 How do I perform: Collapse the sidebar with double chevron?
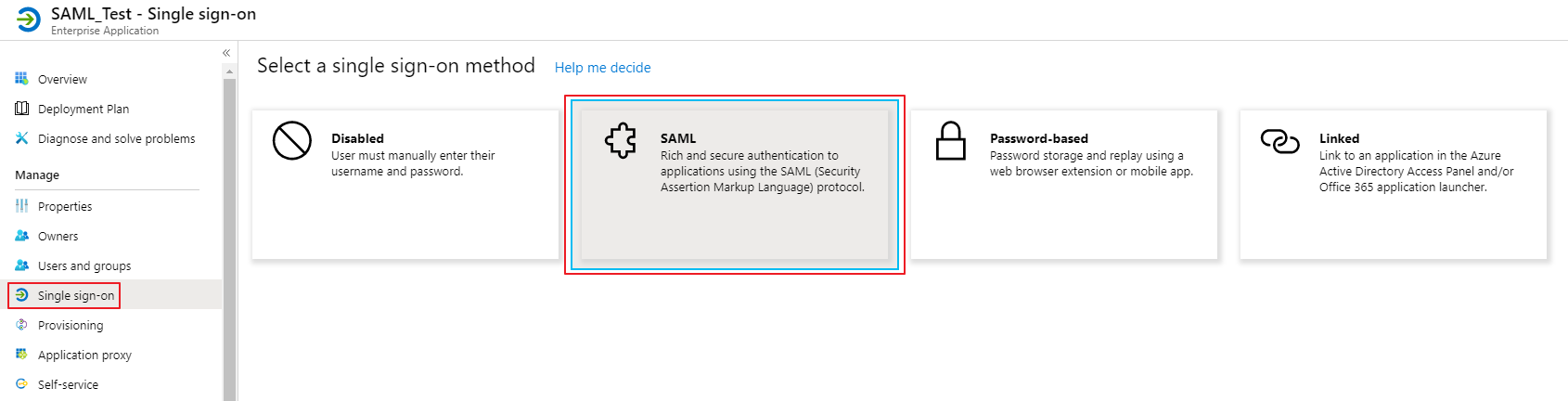pyautogui.click(x=226, y=53)
